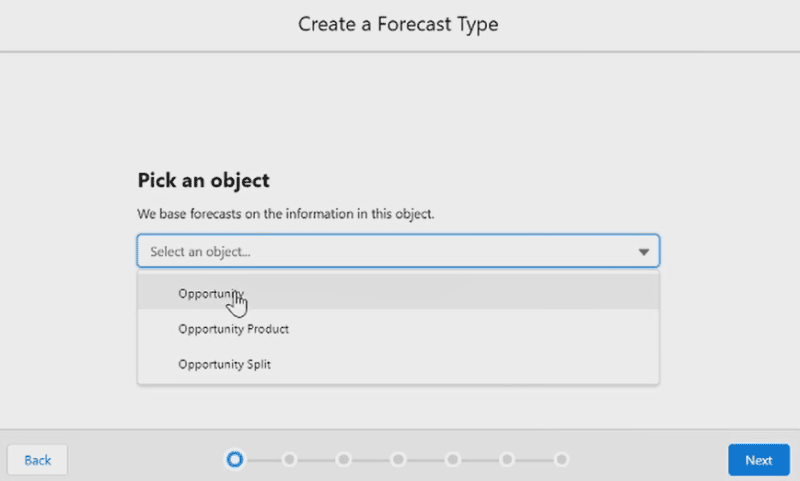Click the progress line between steps one and two
The width and height of the screenshot is (800, 481).
[x=263, y=460]
